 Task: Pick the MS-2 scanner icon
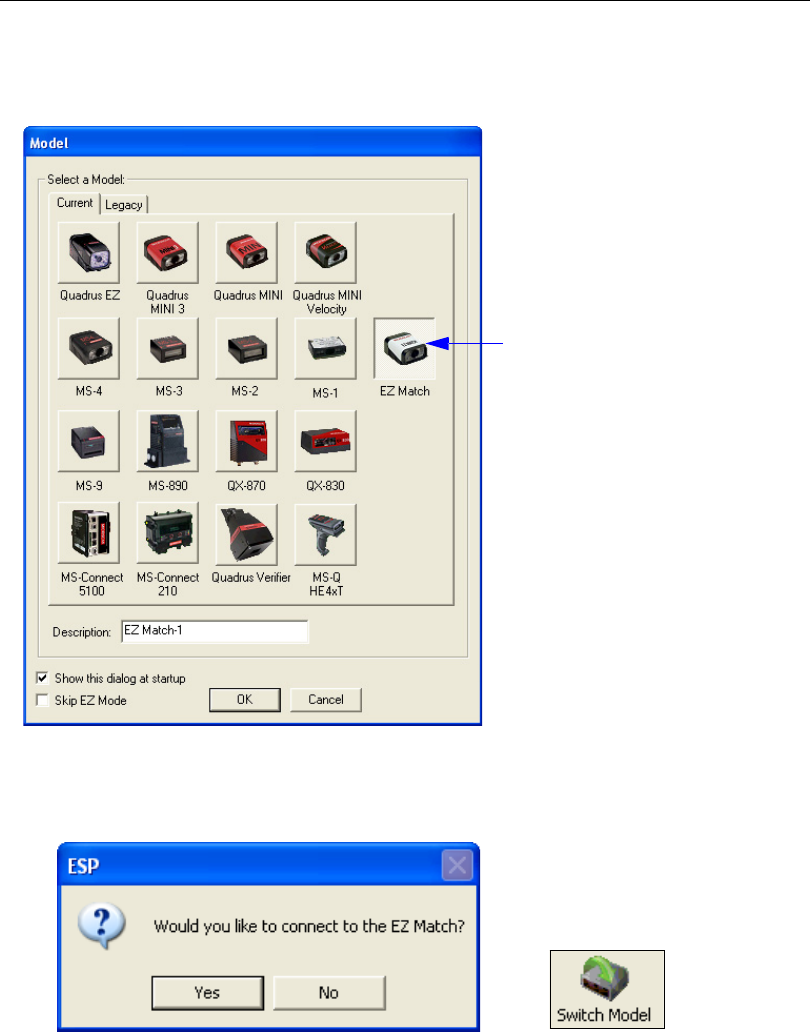[247, 349]
